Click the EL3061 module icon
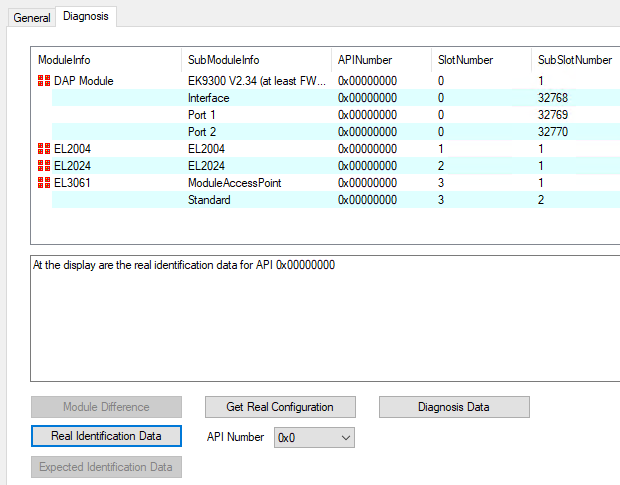620x485 pixels. coord(44,183)
